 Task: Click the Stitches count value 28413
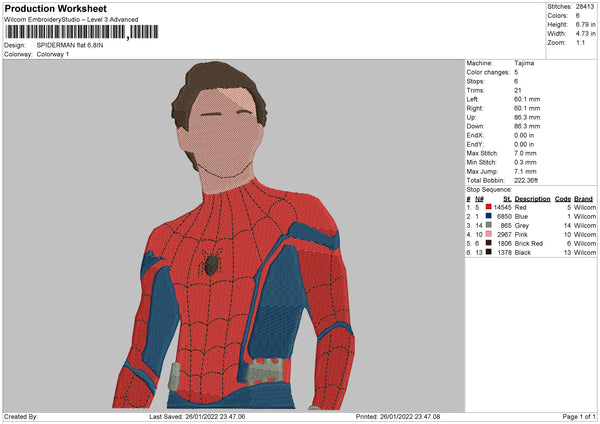(x=586, y=6)
